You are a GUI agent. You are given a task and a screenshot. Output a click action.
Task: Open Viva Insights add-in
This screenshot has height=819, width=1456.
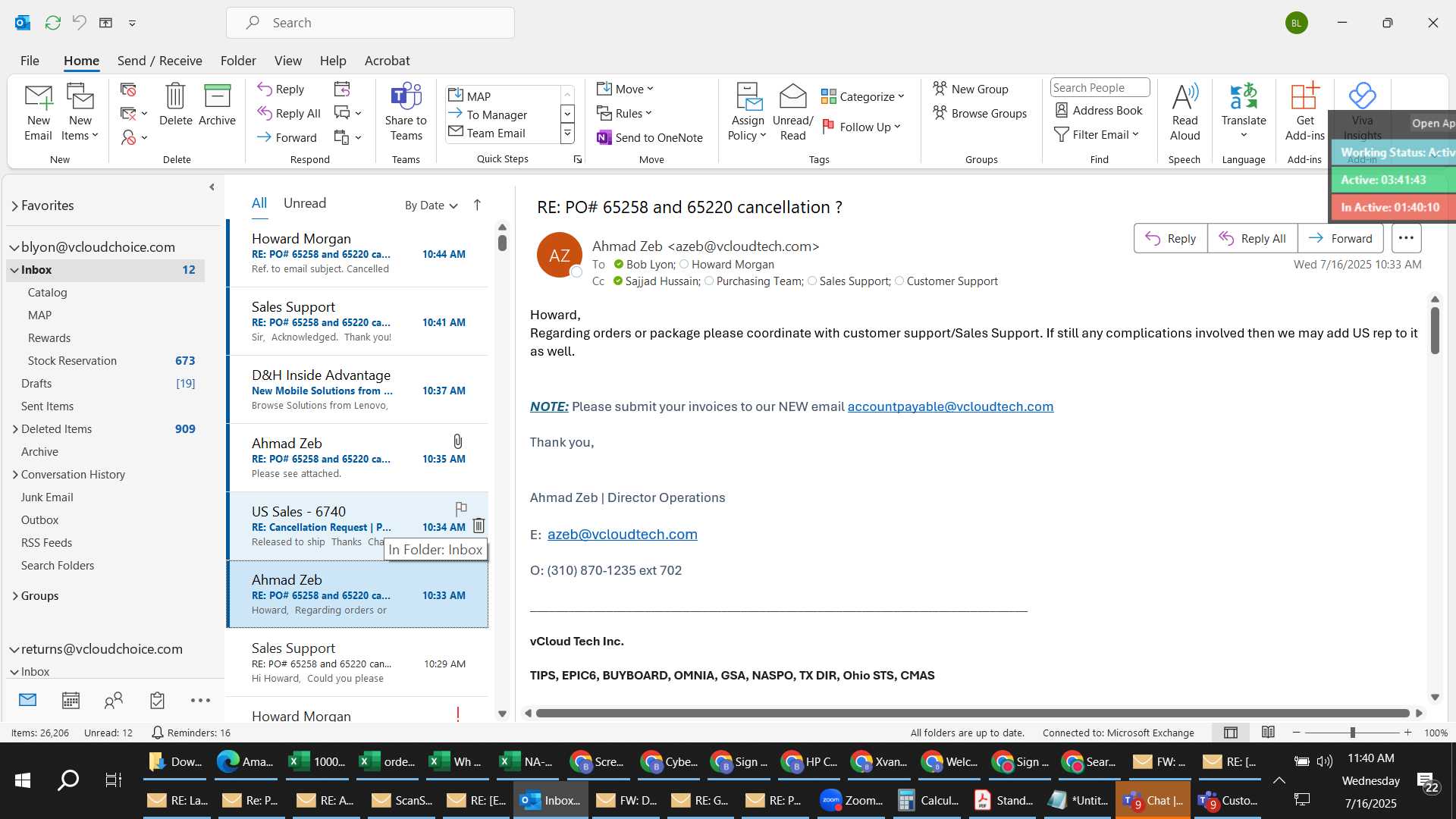pyautogui.click(x=1362, y=112)
